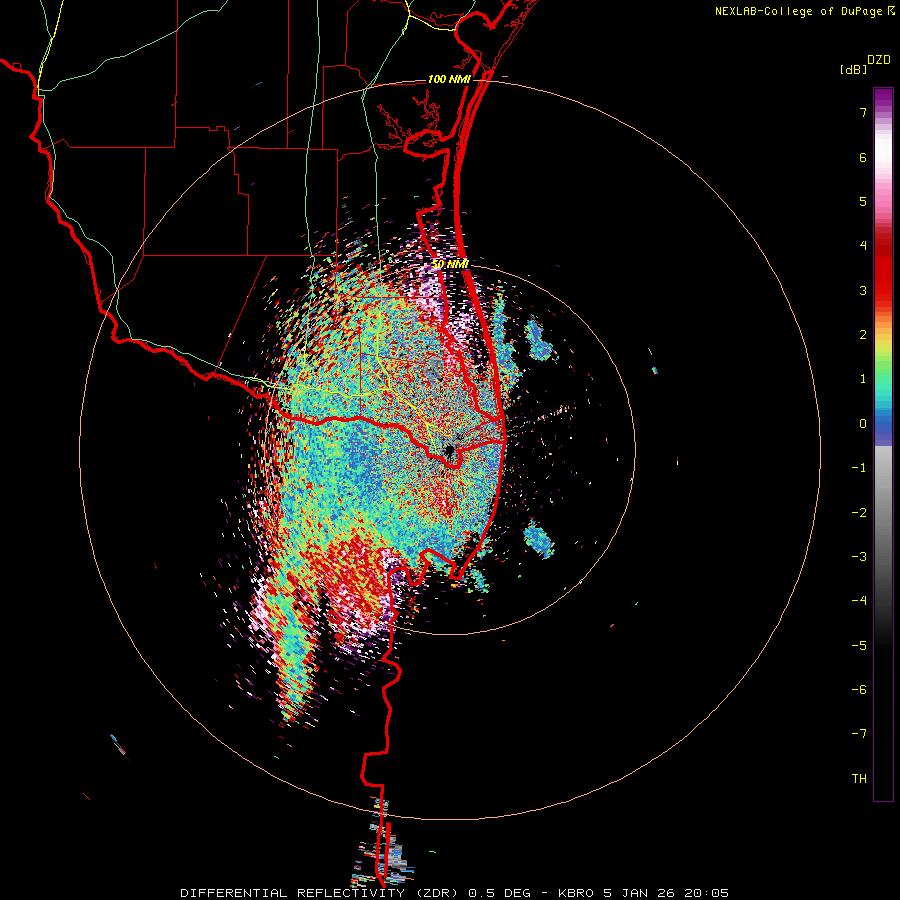Click the -3 value on the scale
The image size is (900, 900).
click(x=859, y=557)
